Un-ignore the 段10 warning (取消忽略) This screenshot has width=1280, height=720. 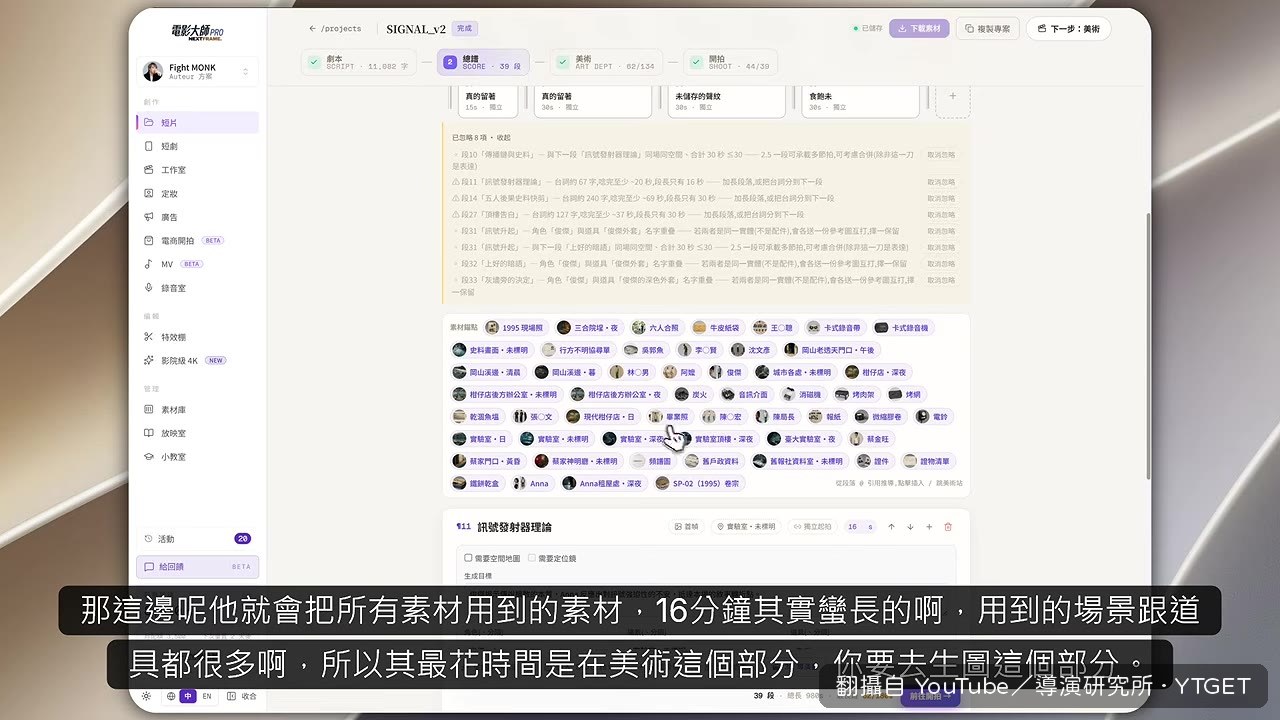pos(941,155)
